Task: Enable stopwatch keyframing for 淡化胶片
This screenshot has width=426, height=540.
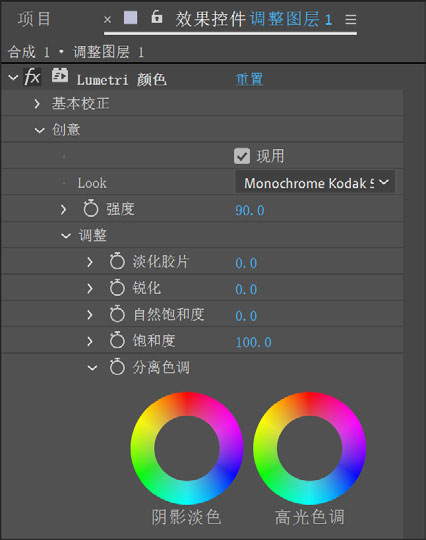Action: click(x=117, y=261)
